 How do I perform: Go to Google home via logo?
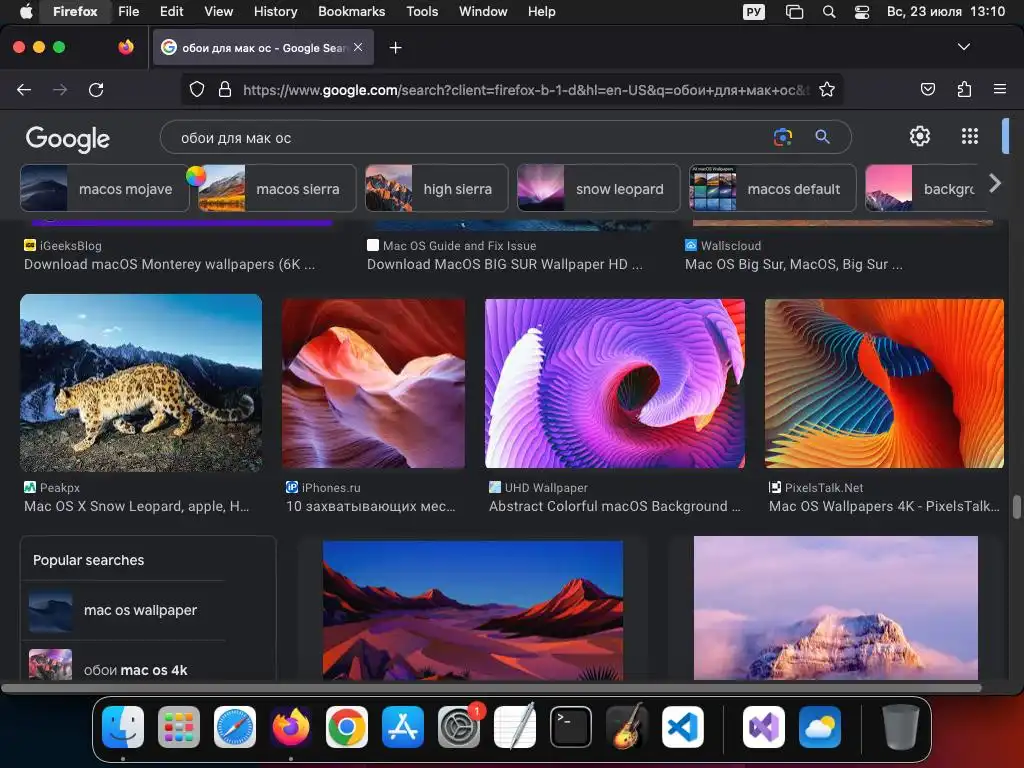68,138
